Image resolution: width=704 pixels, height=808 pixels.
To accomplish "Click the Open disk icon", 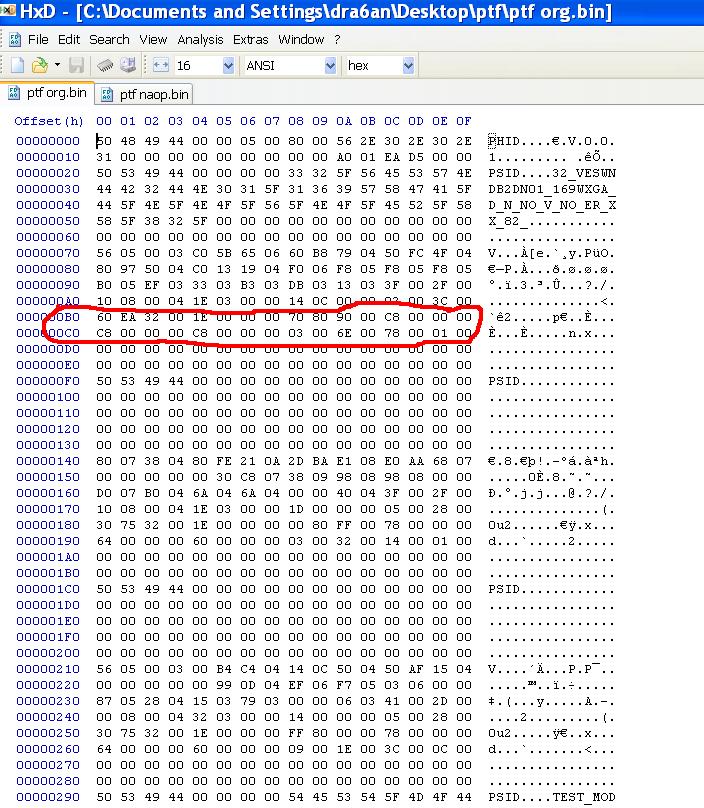I will tap(128, 65).
